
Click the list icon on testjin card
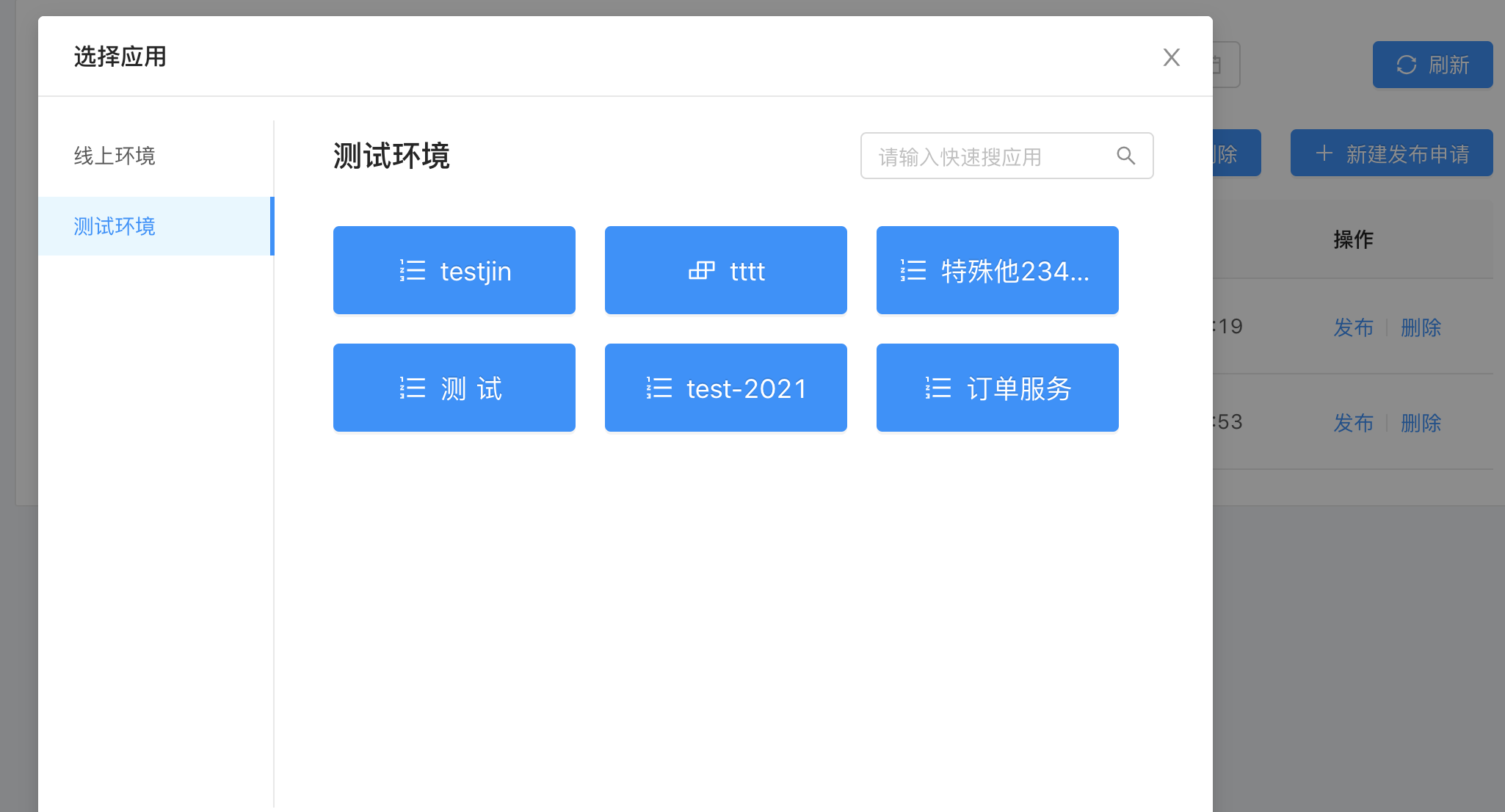click(413, 271)
